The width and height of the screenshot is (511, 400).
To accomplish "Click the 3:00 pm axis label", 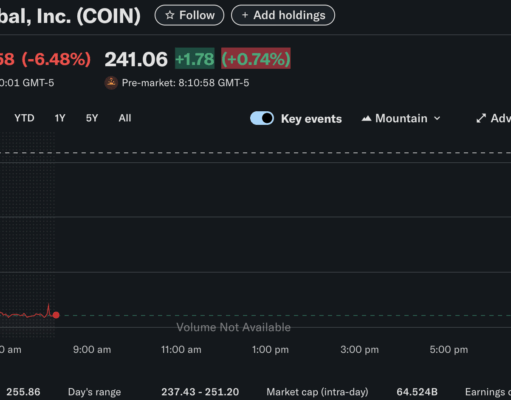I will (359, 350).
